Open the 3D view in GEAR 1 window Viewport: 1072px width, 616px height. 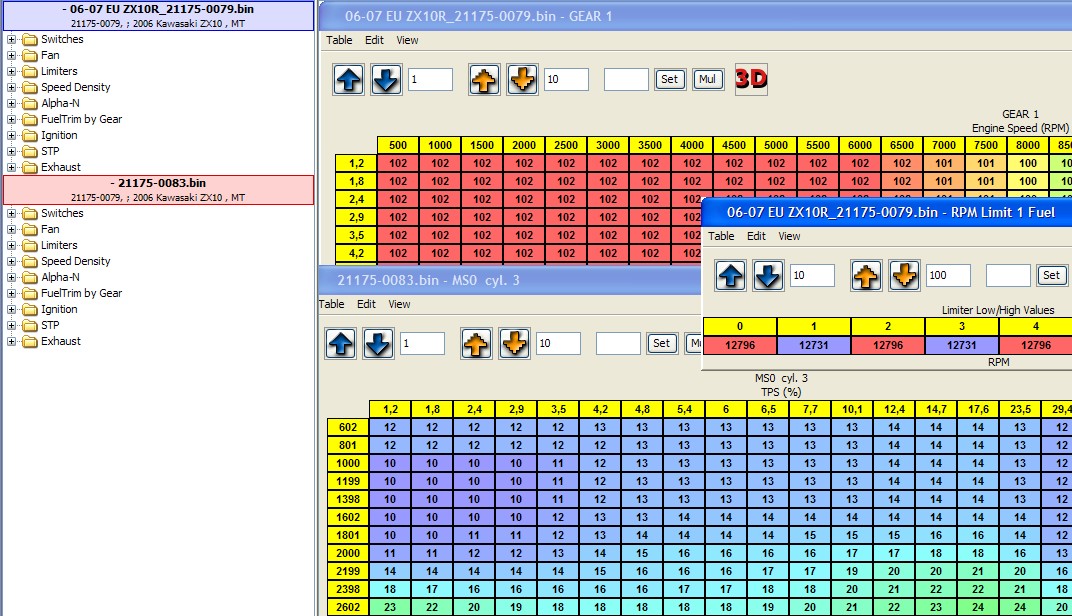point(751,79)
